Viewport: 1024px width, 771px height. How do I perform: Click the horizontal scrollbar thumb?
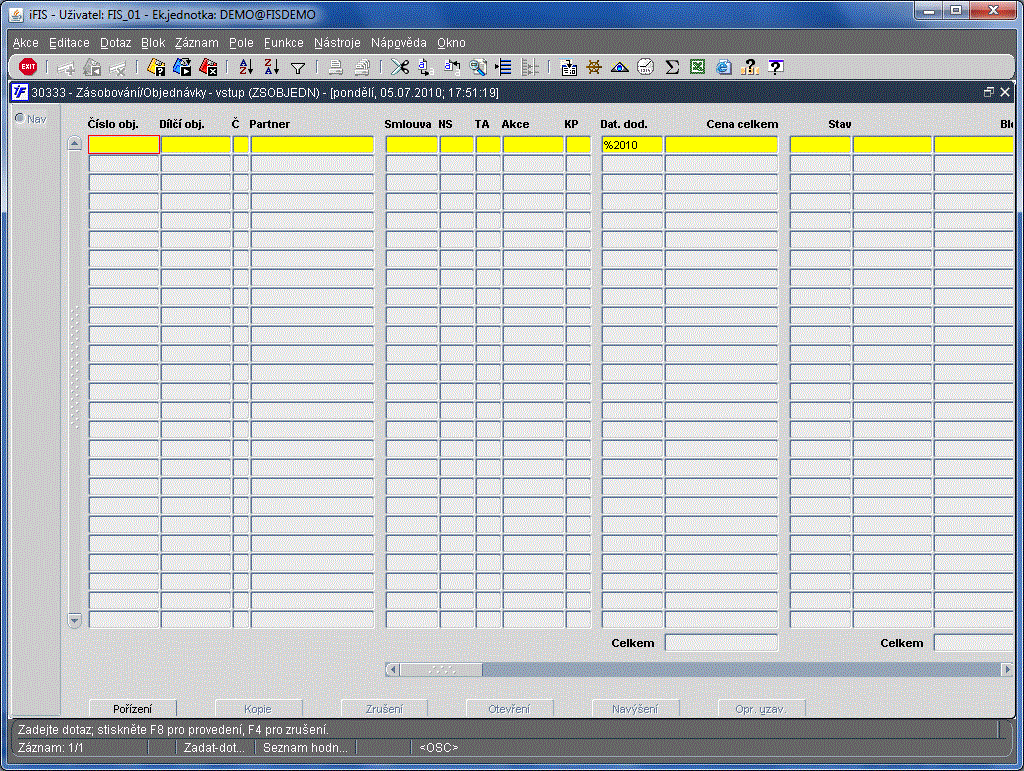pyautogui.click(x=441, y=669)
